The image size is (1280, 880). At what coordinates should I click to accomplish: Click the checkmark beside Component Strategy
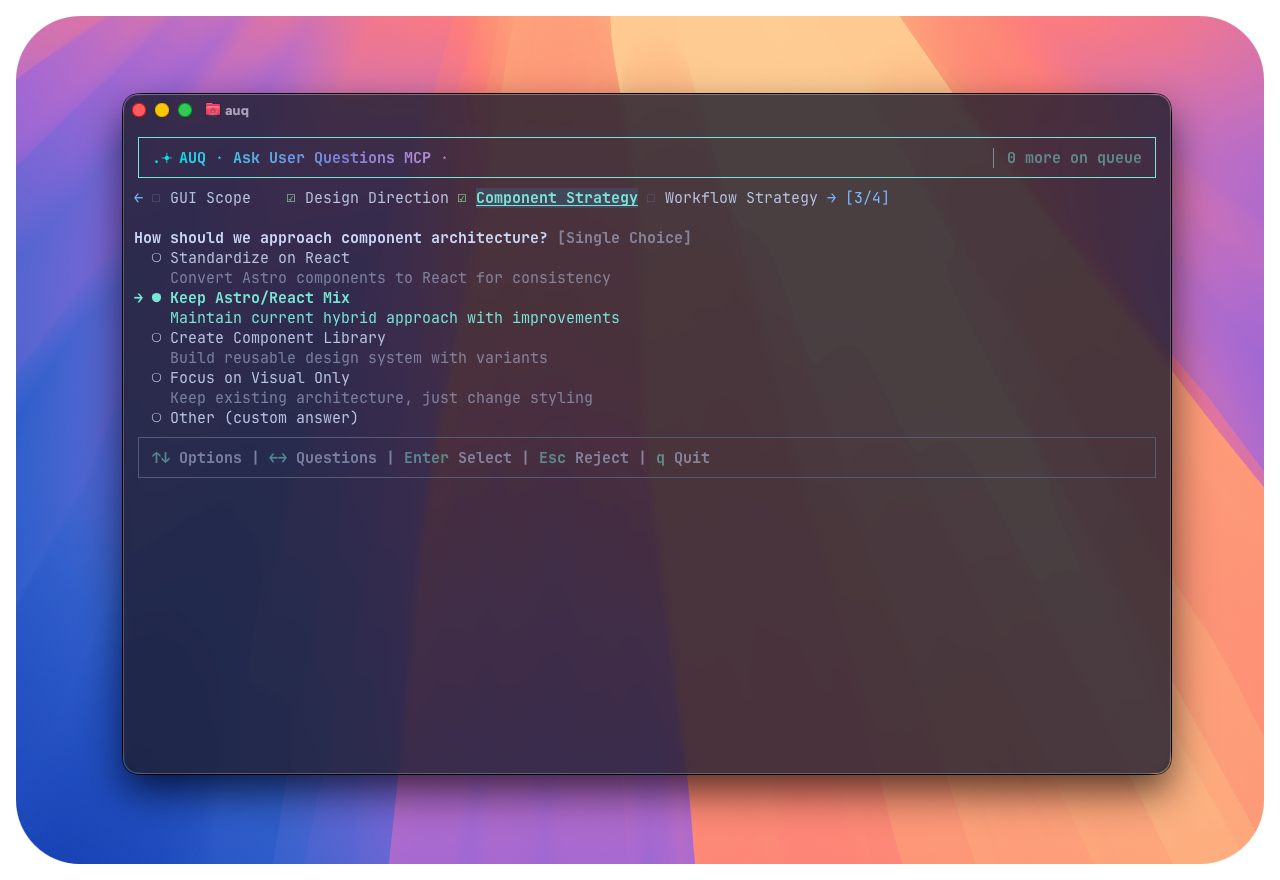tap(462, 197)
